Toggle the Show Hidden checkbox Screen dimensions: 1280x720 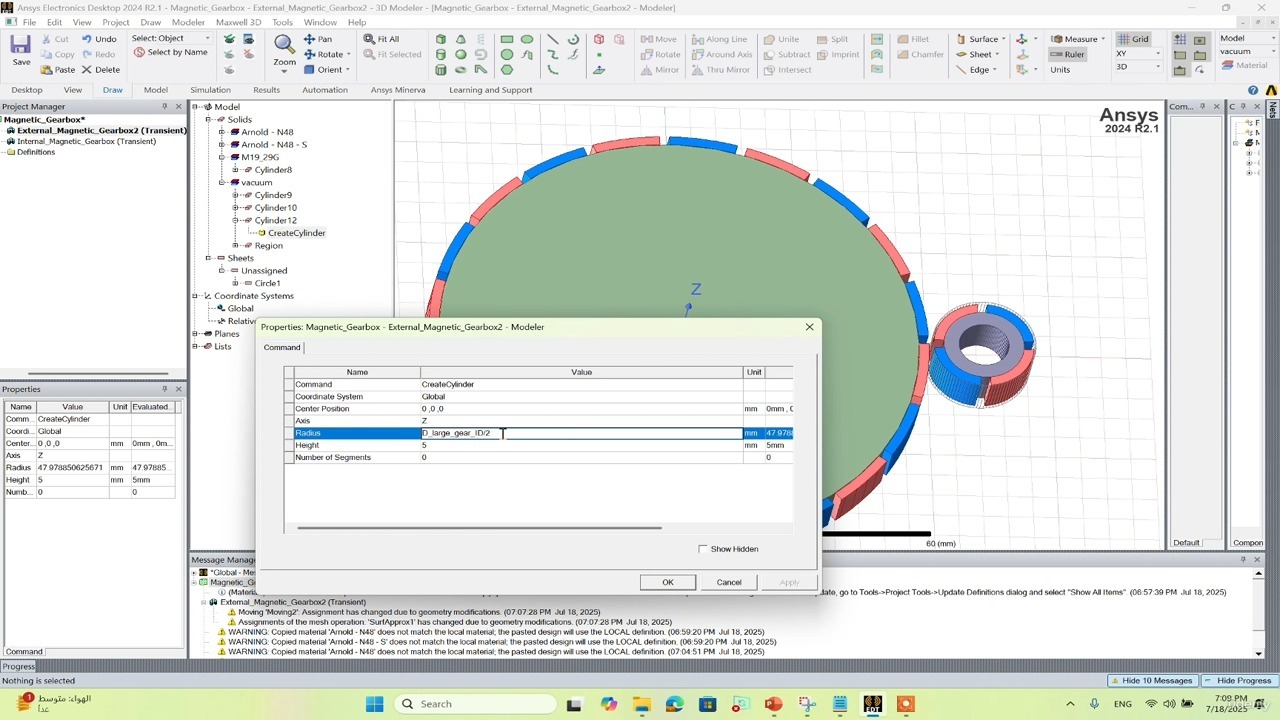click(703, 549)
